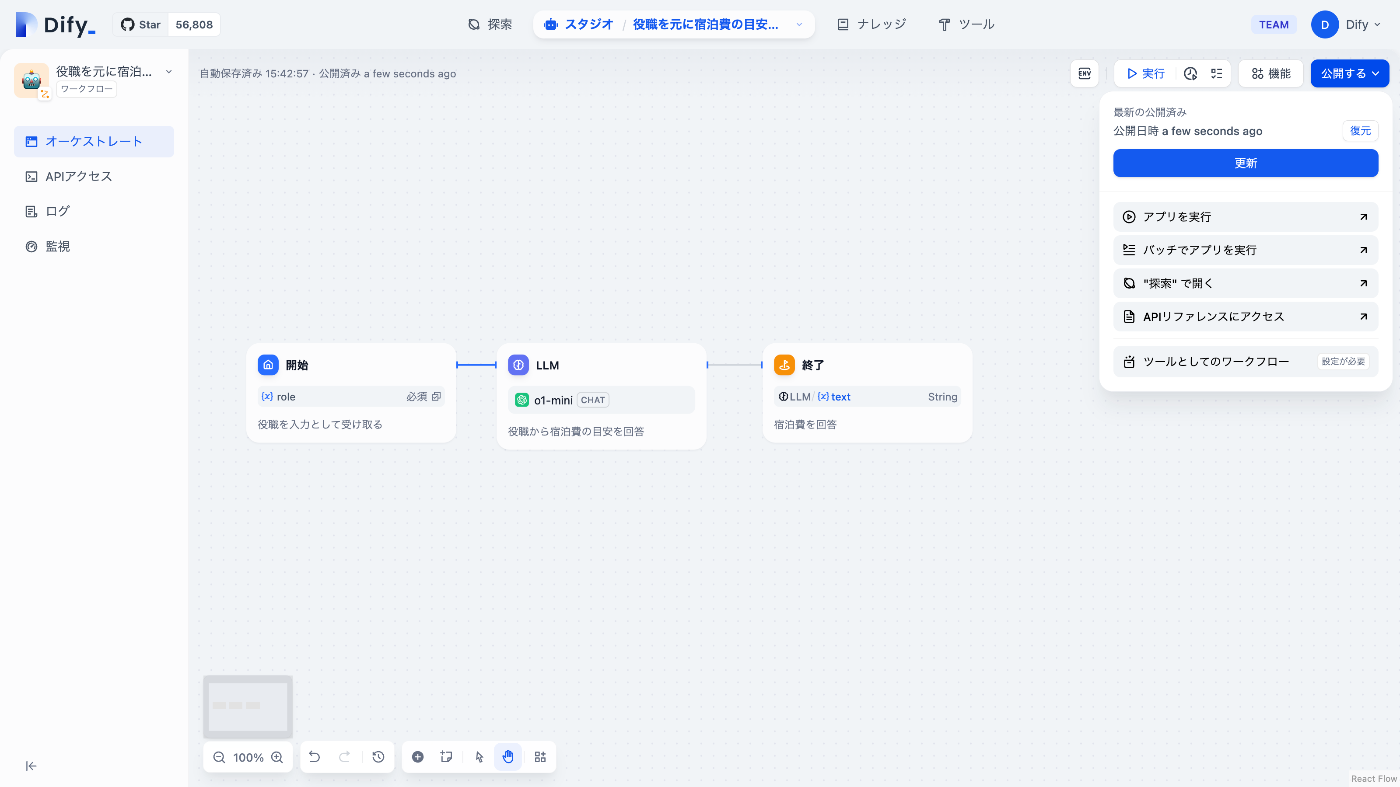The height and width of the screenshot is (787, 1400).
Task: Select バッチでアプリを実行 option
Action: (x=1246, y=250)
